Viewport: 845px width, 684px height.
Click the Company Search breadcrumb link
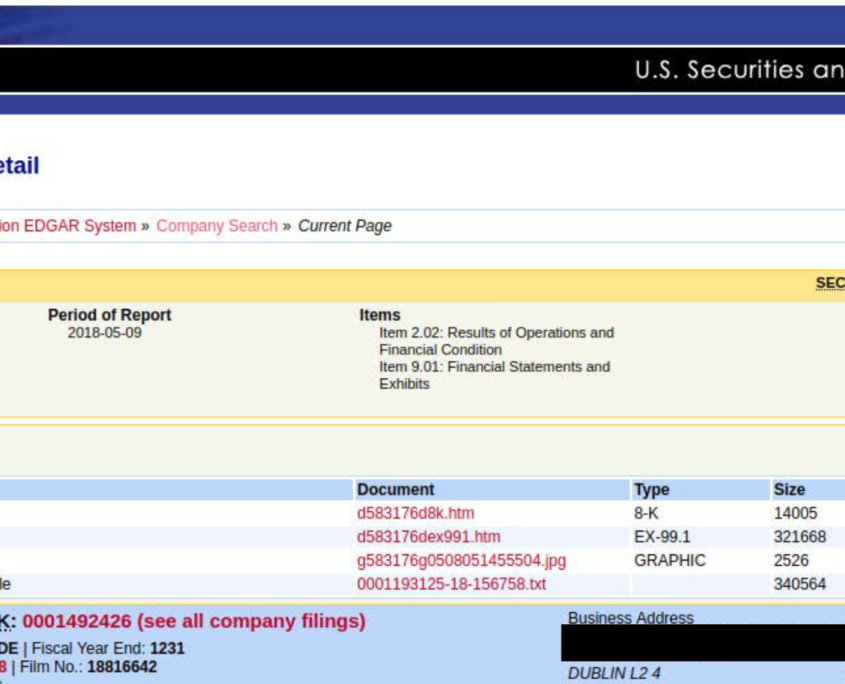[x=217, y=226]
